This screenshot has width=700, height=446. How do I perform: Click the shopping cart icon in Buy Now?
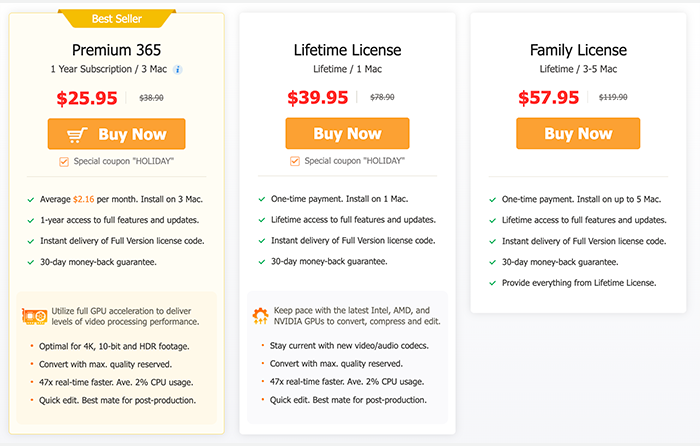tap(77, 135)
